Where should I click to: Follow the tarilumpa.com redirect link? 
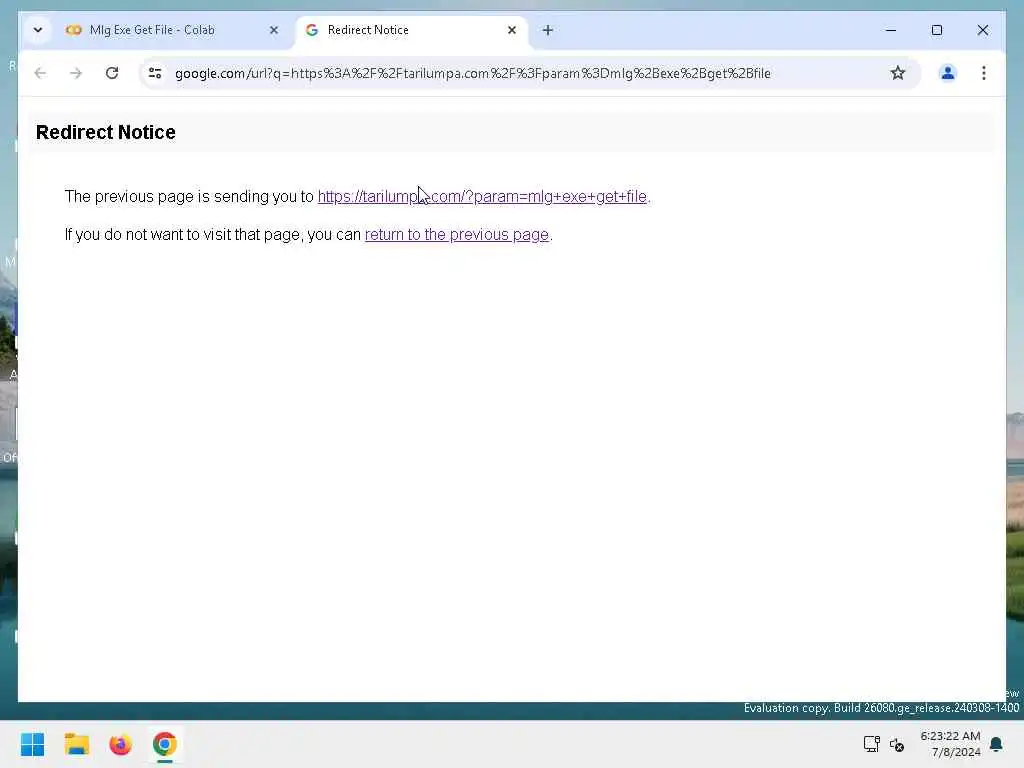pos(482,197)
